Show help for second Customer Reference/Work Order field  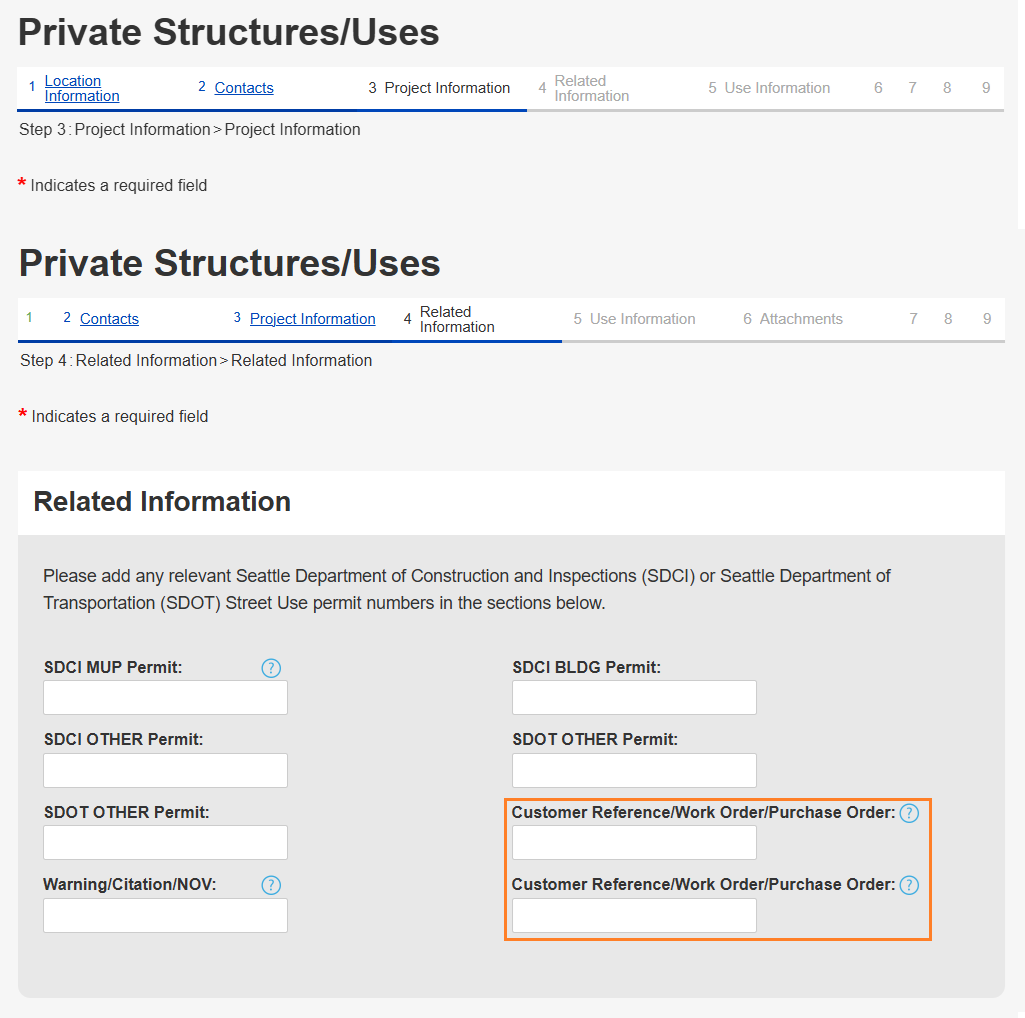(x=909, y=885)
